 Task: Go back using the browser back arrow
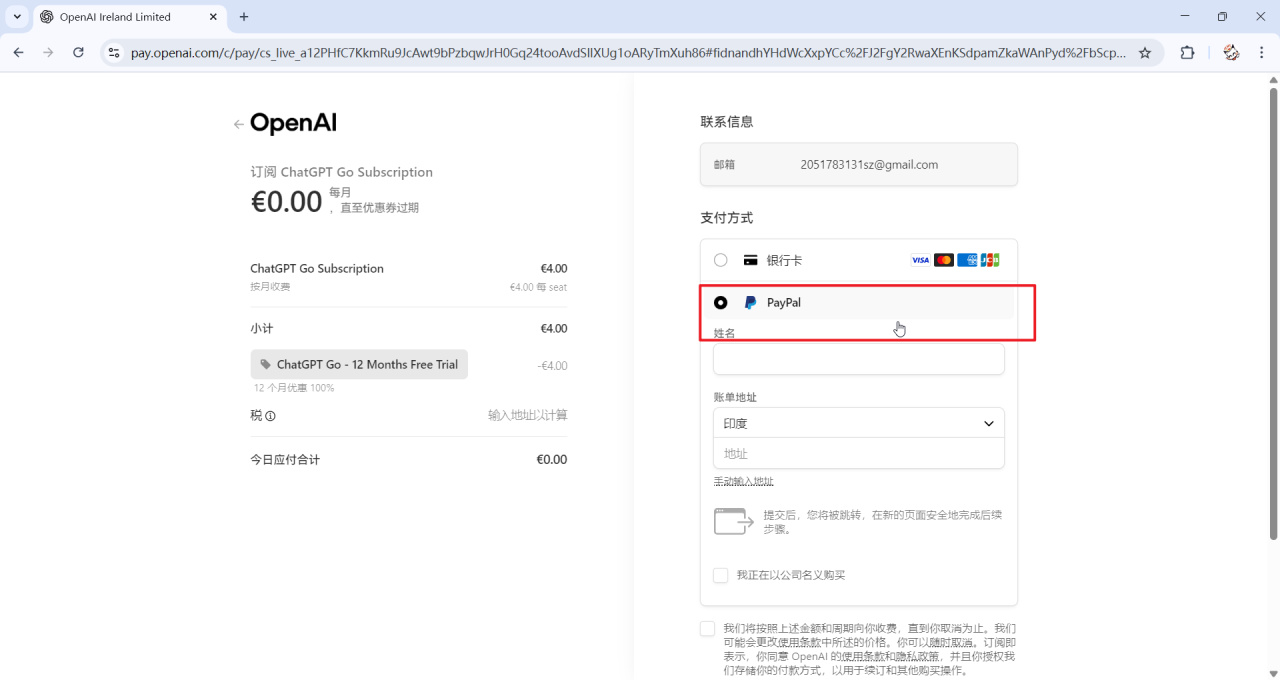click(x=18, y=53)
